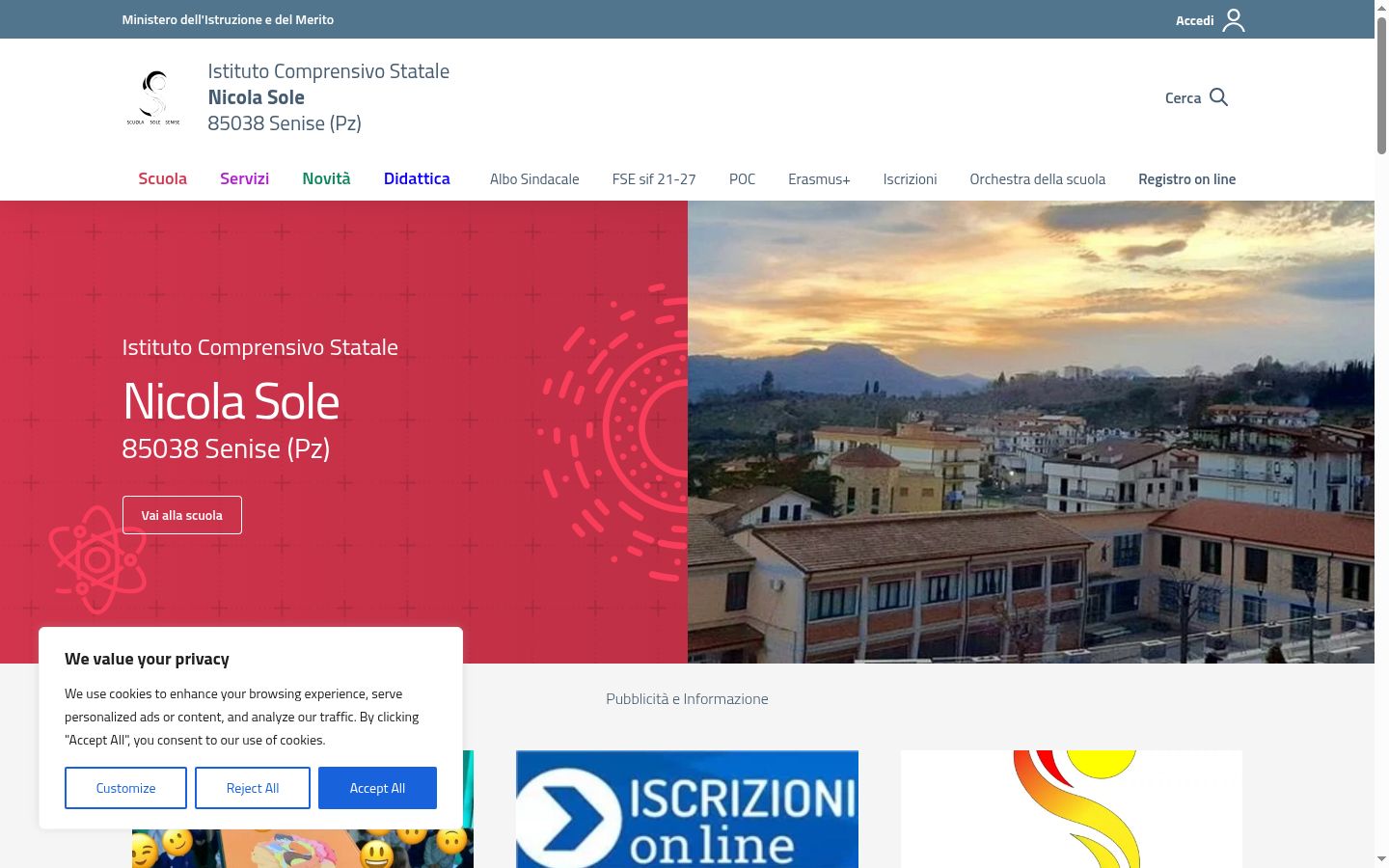Image resolution: width=1389 pixels, height=868 pixels.
Task: Click the Pubblicità e Informazione heading
Action: tap(687, 699)
